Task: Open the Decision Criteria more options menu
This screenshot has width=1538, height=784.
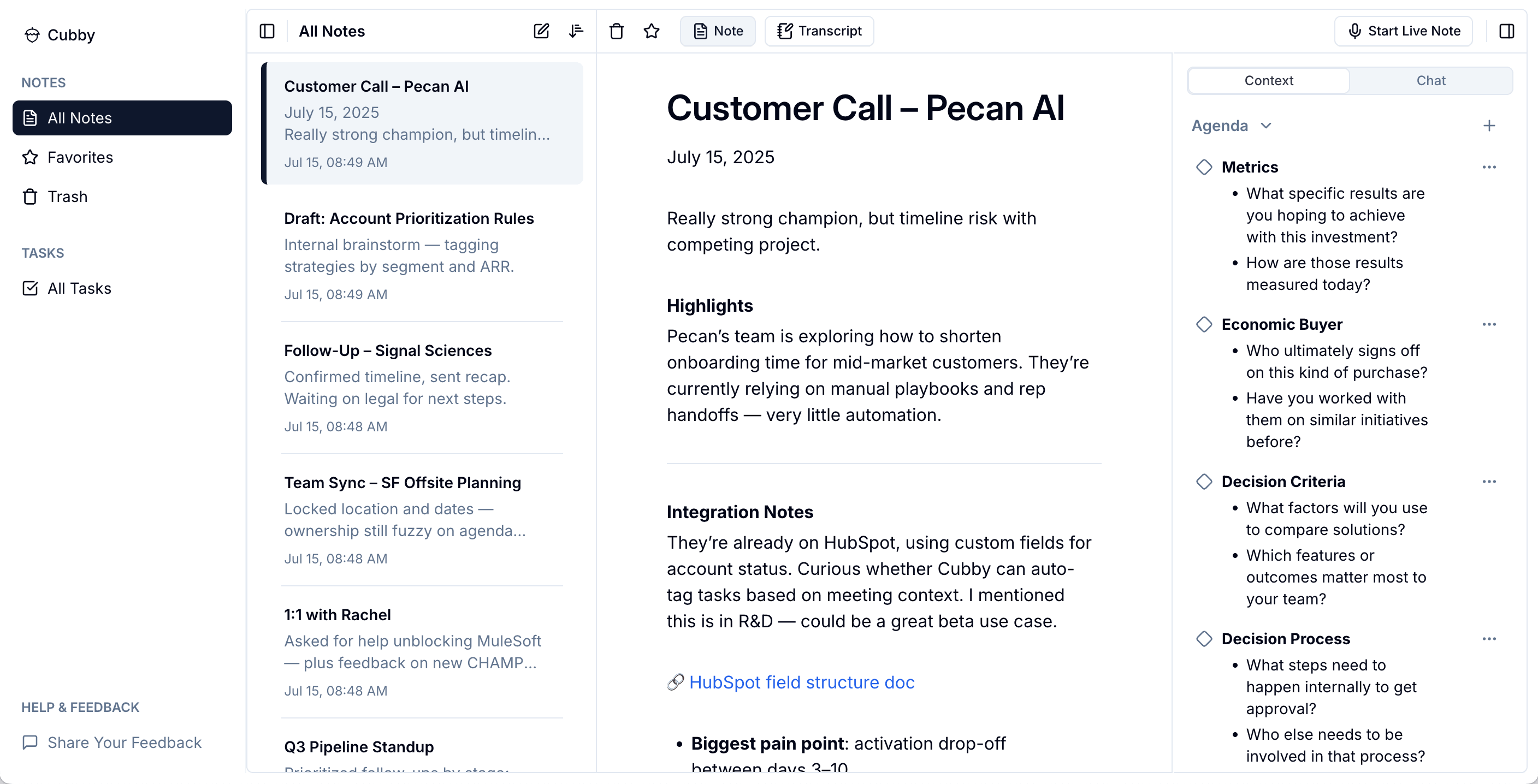Action: (x=1489, y=482)
